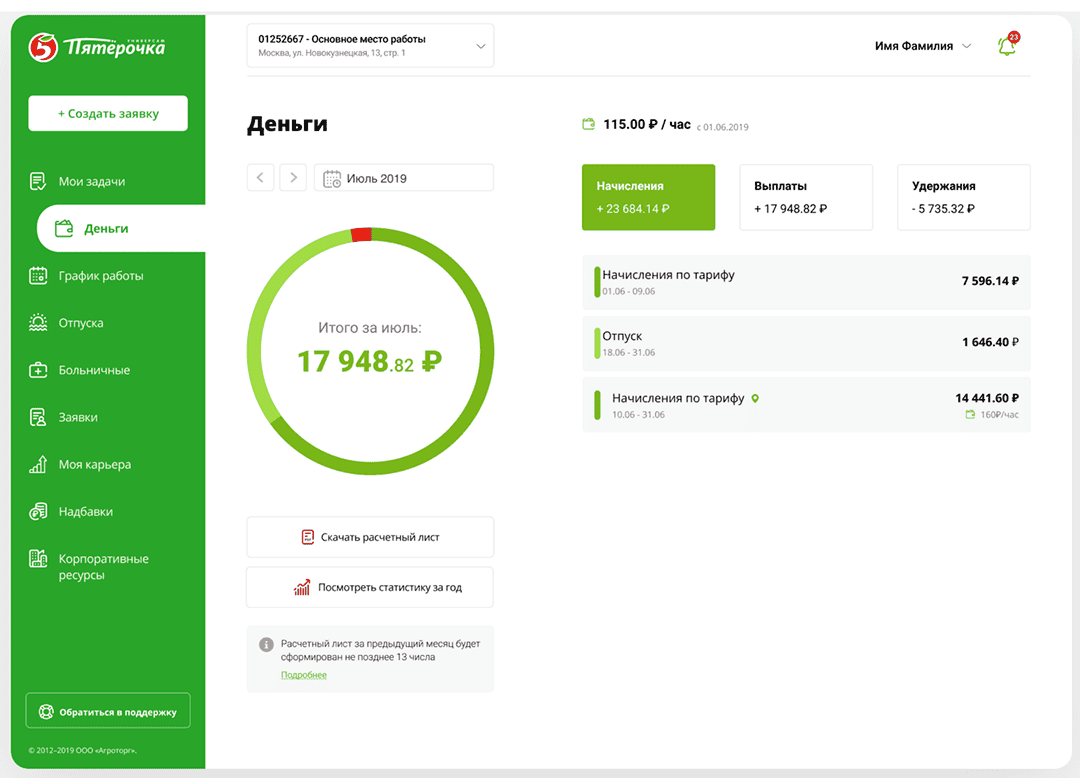Expand the workplace dropdown showing 01252667
1080x778 pixels.
[370, 45]
